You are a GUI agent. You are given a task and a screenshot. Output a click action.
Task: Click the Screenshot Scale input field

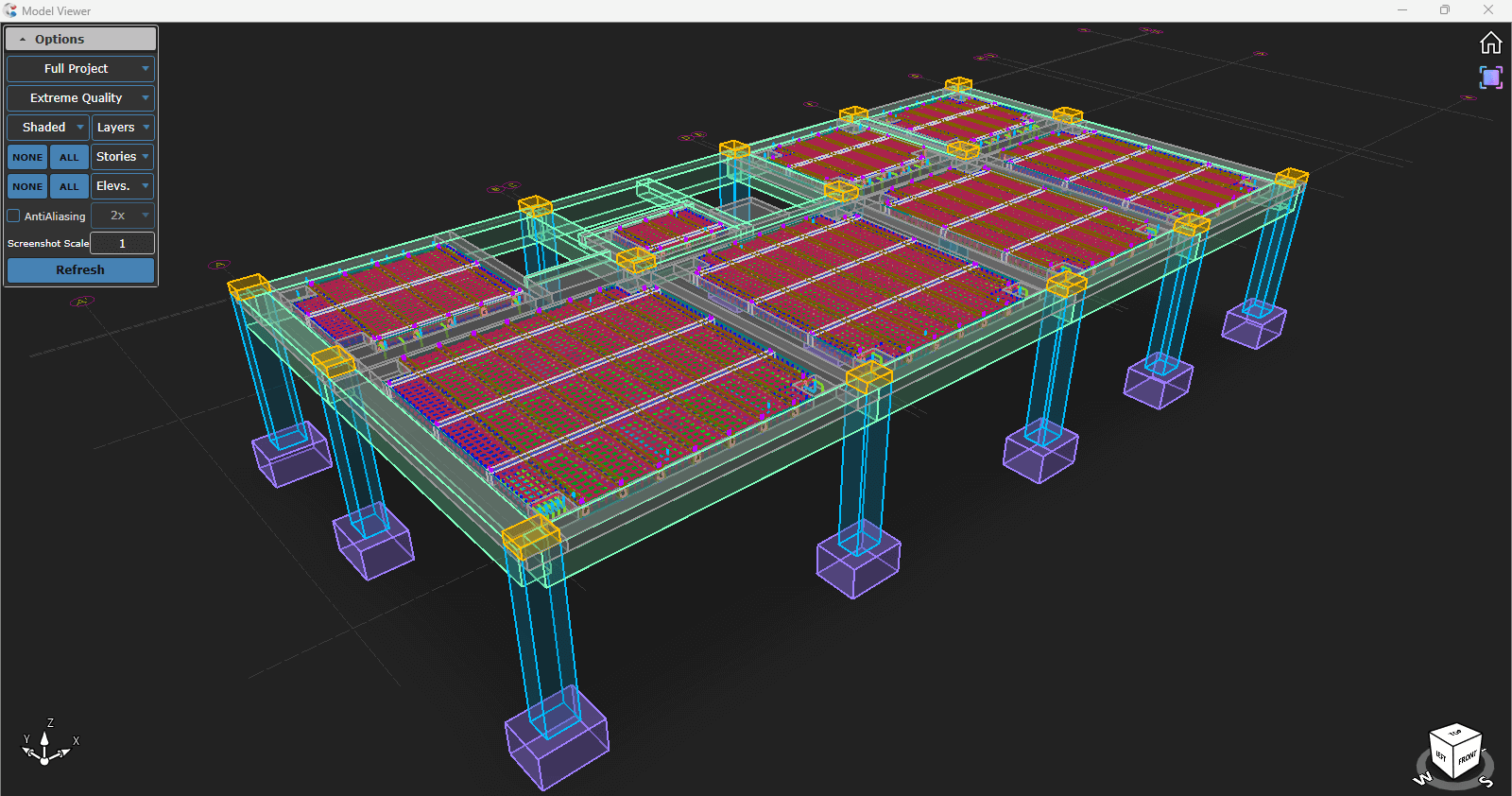click(x=122, y=244)
